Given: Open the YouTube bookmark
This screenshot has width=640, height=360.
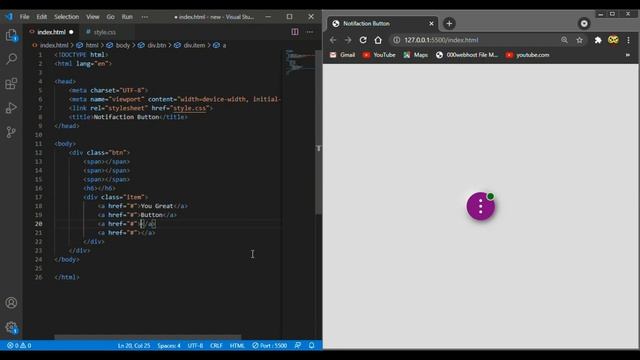Looking at the screenshot, I should [379, 55].
